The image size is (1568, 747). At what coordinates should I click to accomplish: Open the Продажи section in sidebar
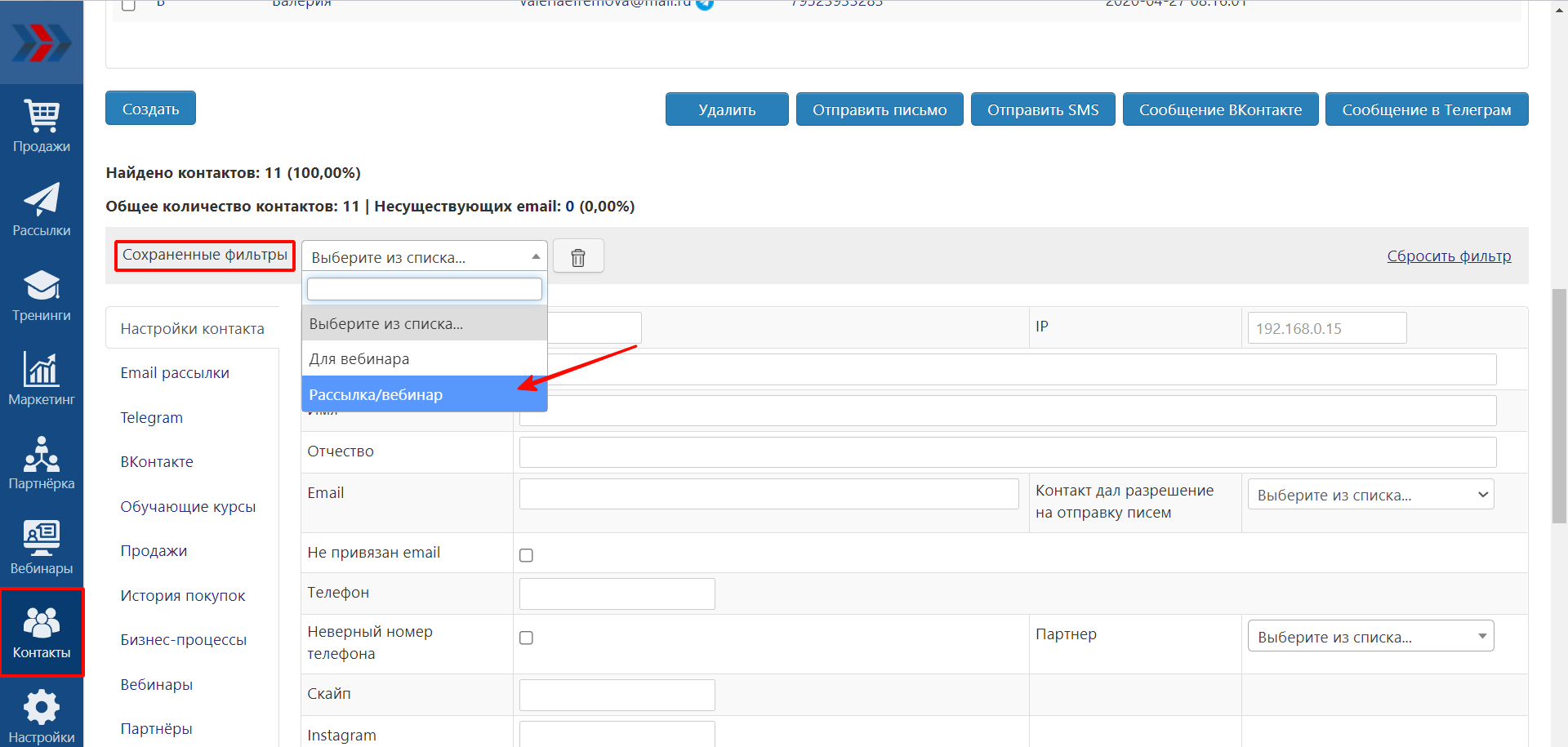coord(42,126)
